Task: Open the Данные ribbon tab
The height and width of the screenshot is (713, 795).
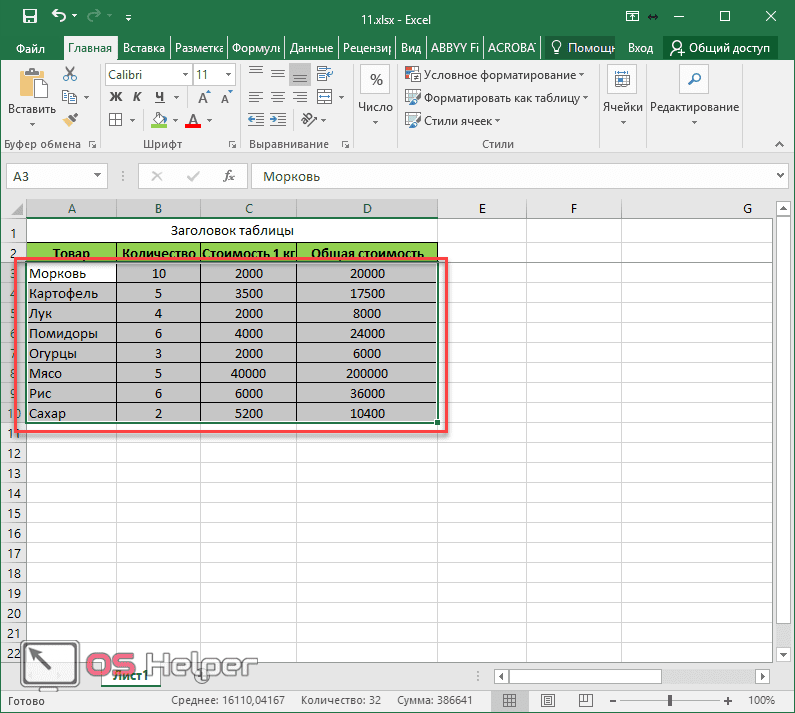Action: tap(311, 48)
